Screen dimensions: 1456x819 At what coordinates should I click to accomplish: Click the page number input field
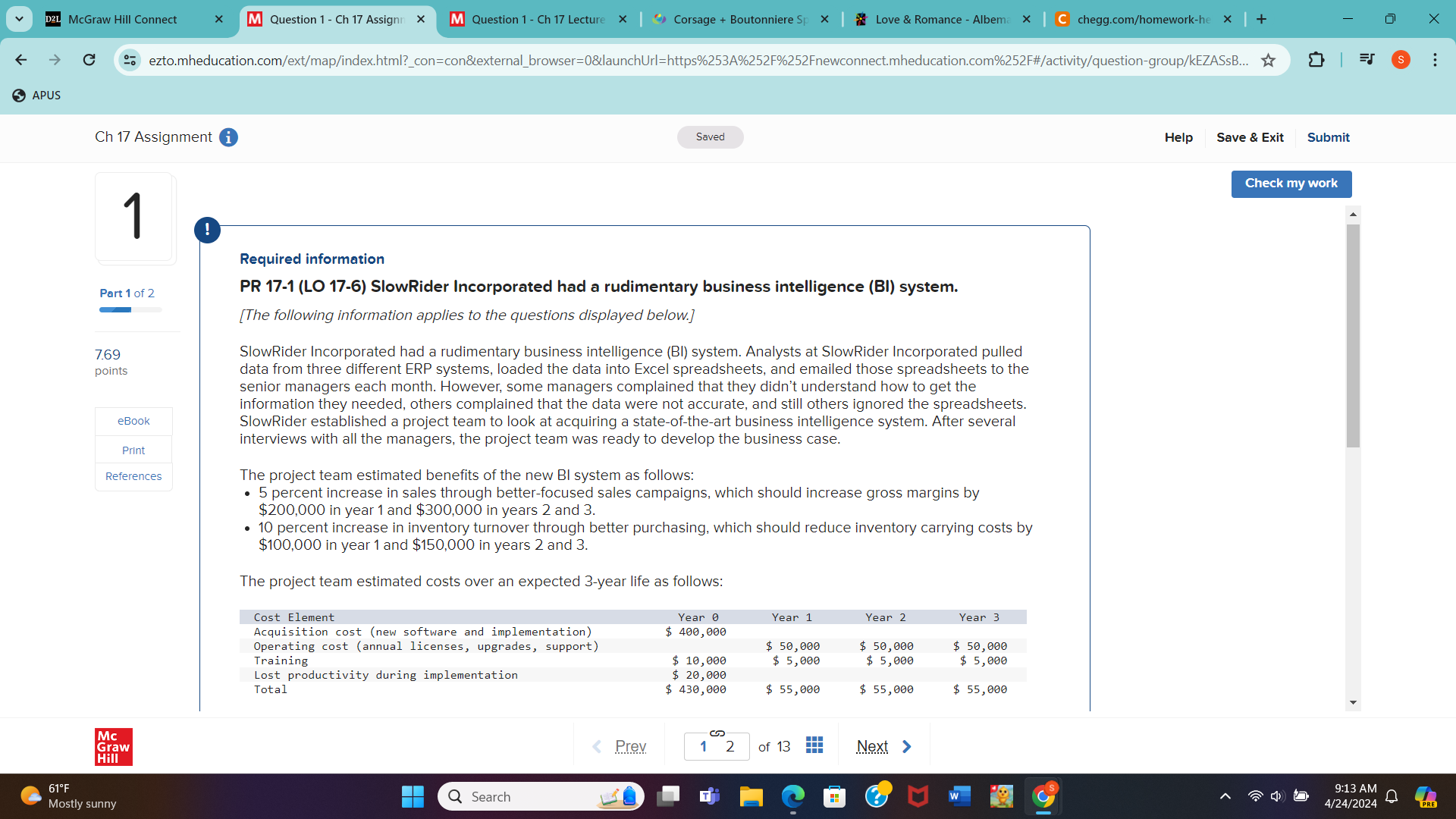(716, 746)
